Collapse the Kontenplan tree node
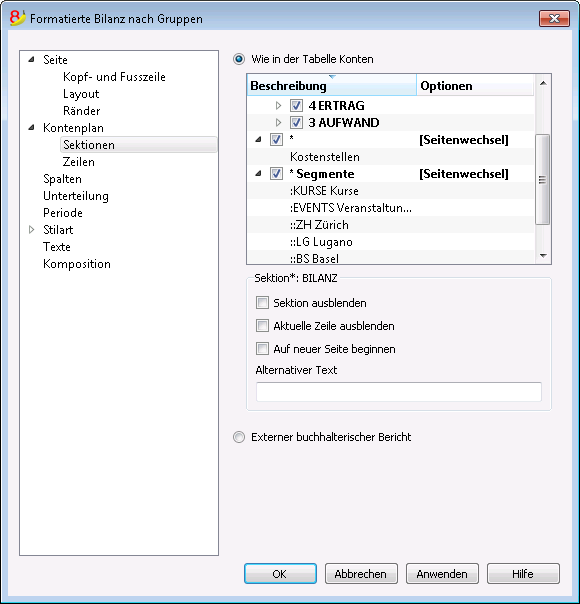Viewport: 580px width, 604px height. 32,128
